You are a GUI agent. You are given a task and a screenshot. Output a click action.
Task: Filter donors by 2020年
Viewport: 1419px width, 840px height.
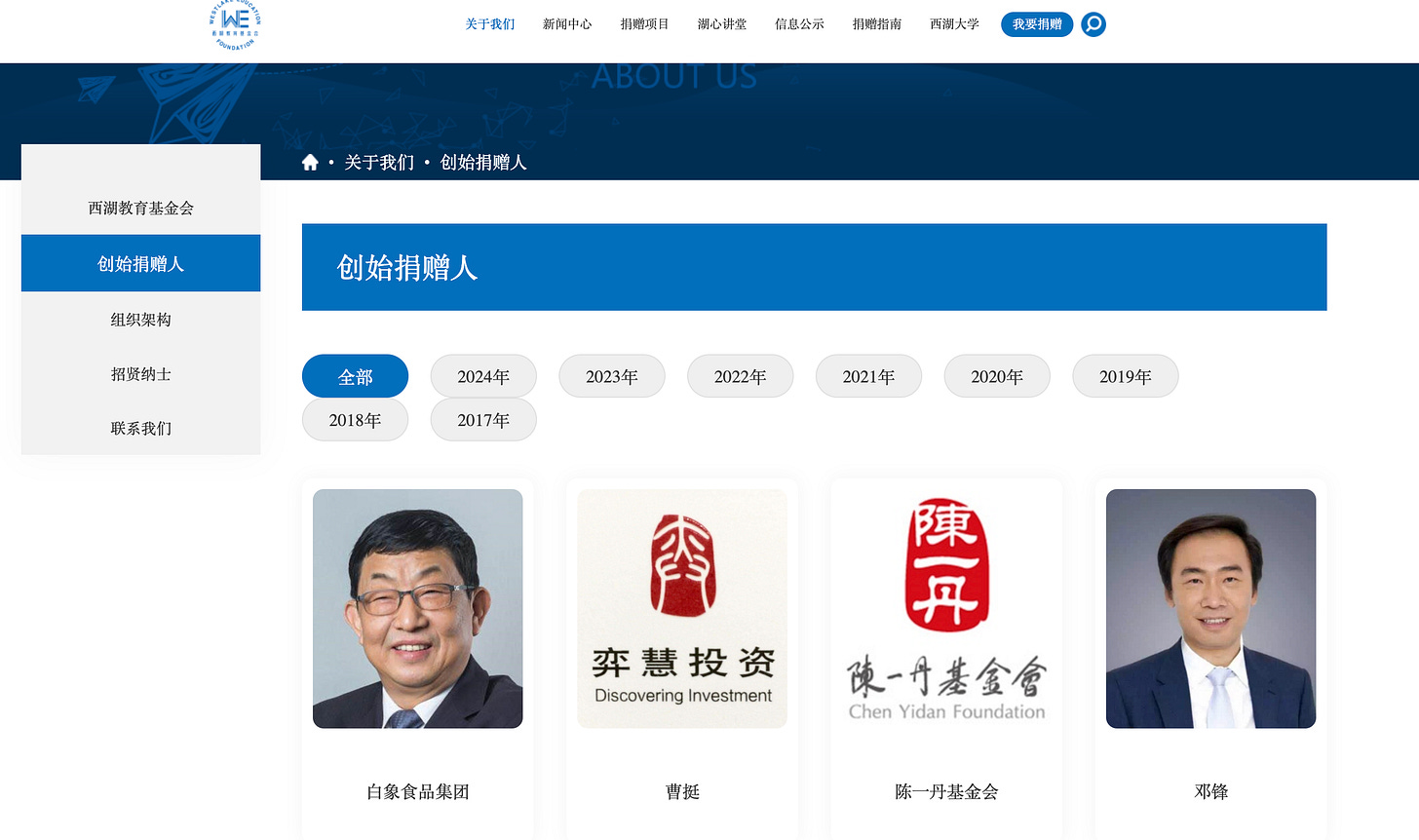(997, 376)
